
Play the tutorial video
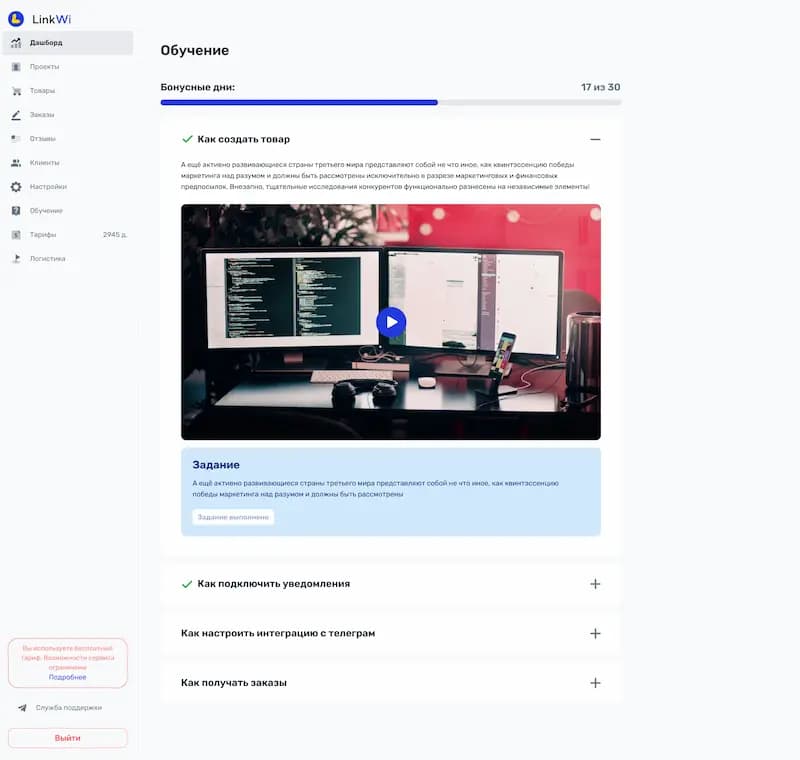pos(391,322)
